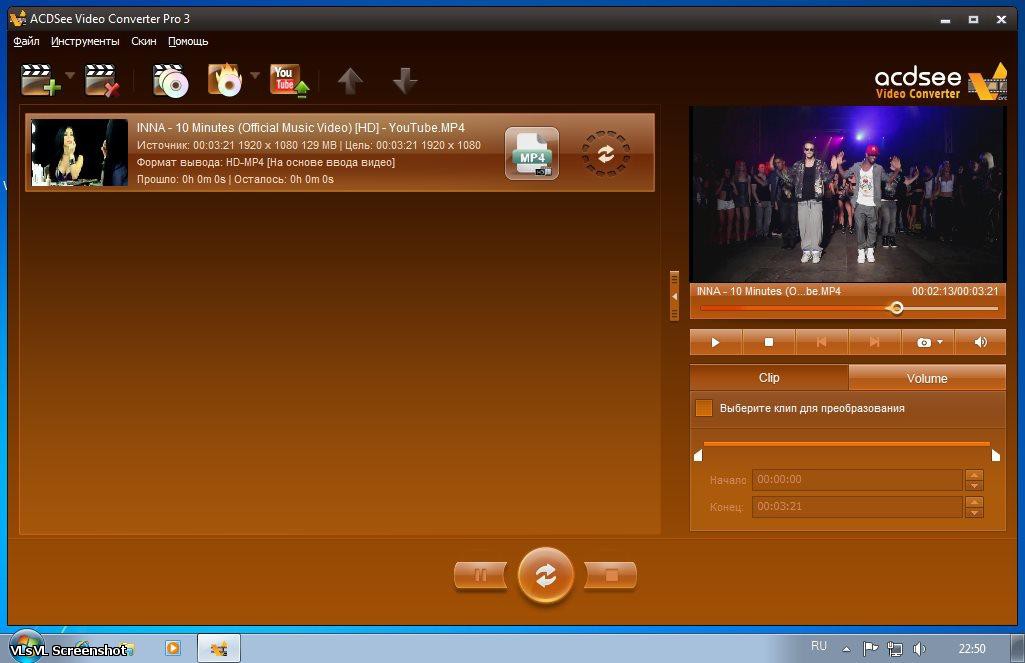
Task: Enable Выберите клип для преобразования checkbox
Action: tap(703, 408)
